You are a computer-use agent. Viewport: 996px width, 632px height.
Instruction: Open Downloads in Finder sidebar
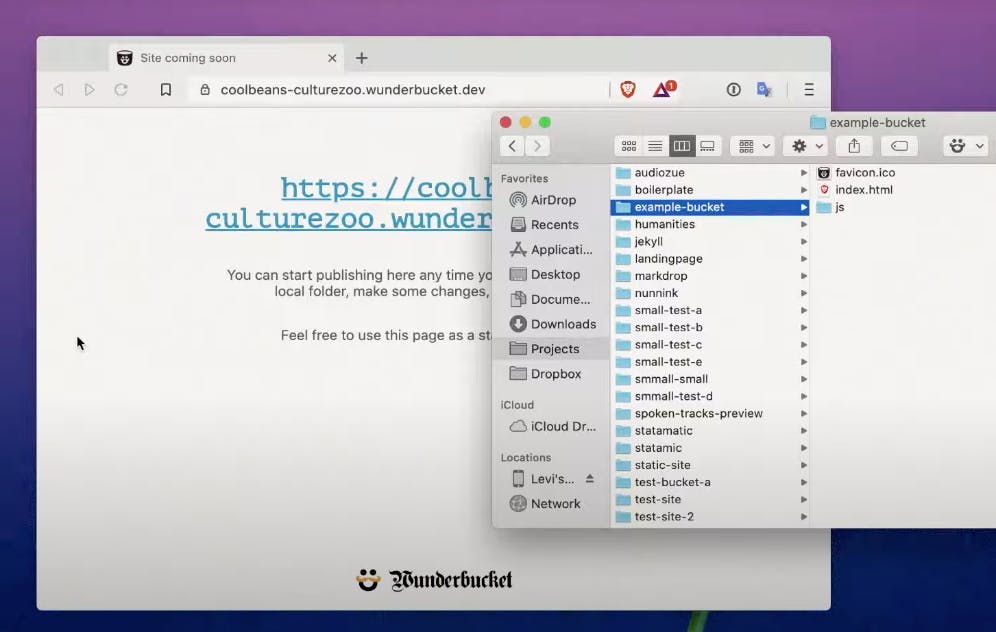click(x=551, y=323)
